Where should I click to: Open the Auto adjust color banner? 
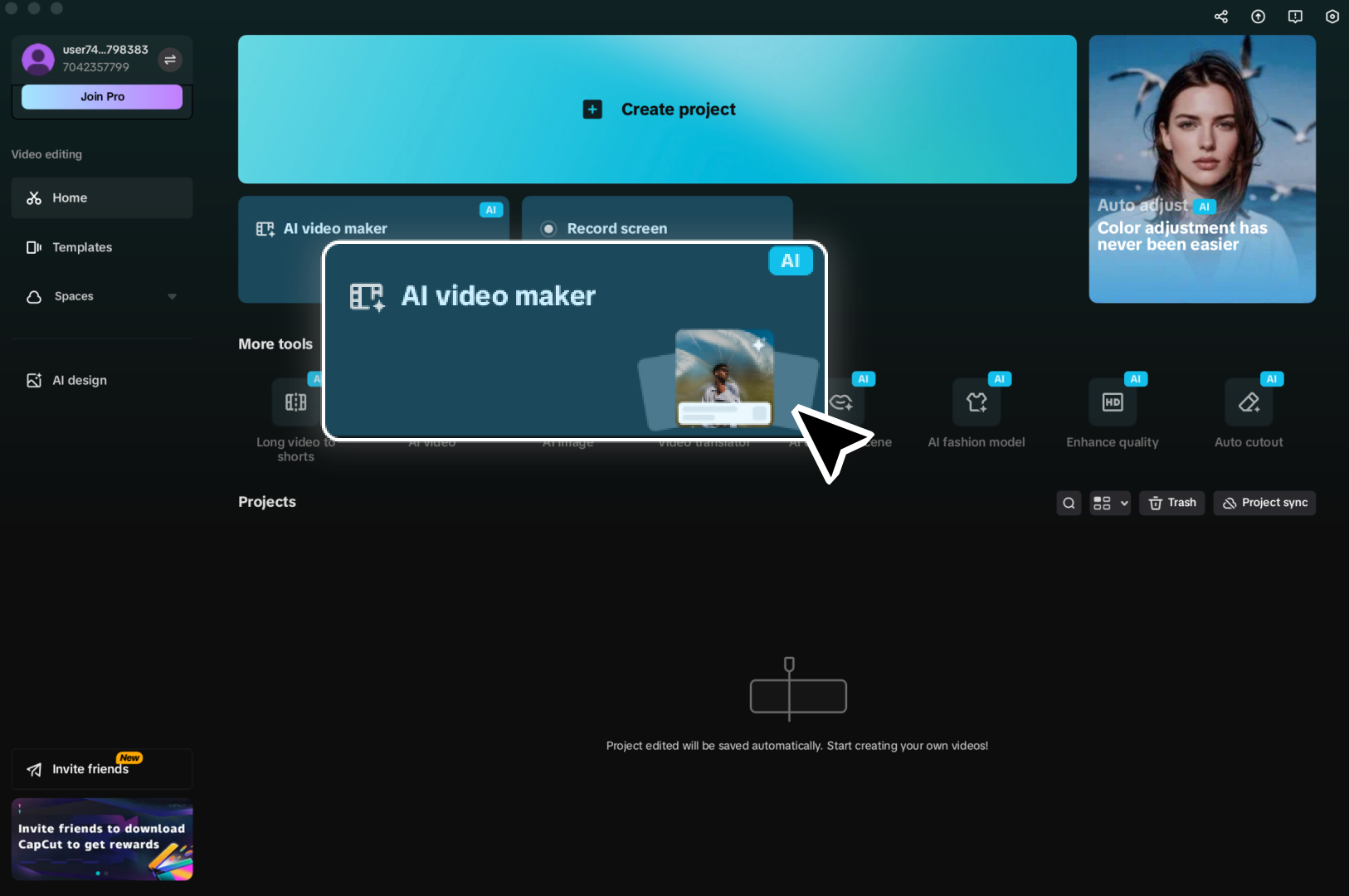[1200, 168]
